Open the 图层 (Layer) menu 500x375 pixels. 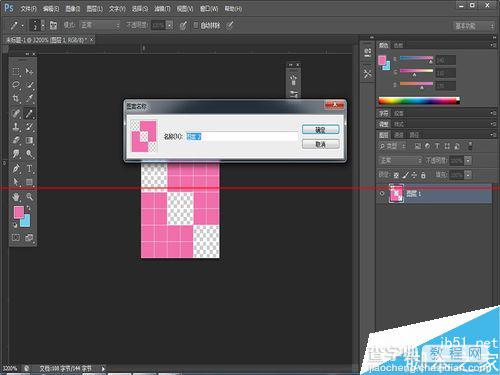coord(95,9)
